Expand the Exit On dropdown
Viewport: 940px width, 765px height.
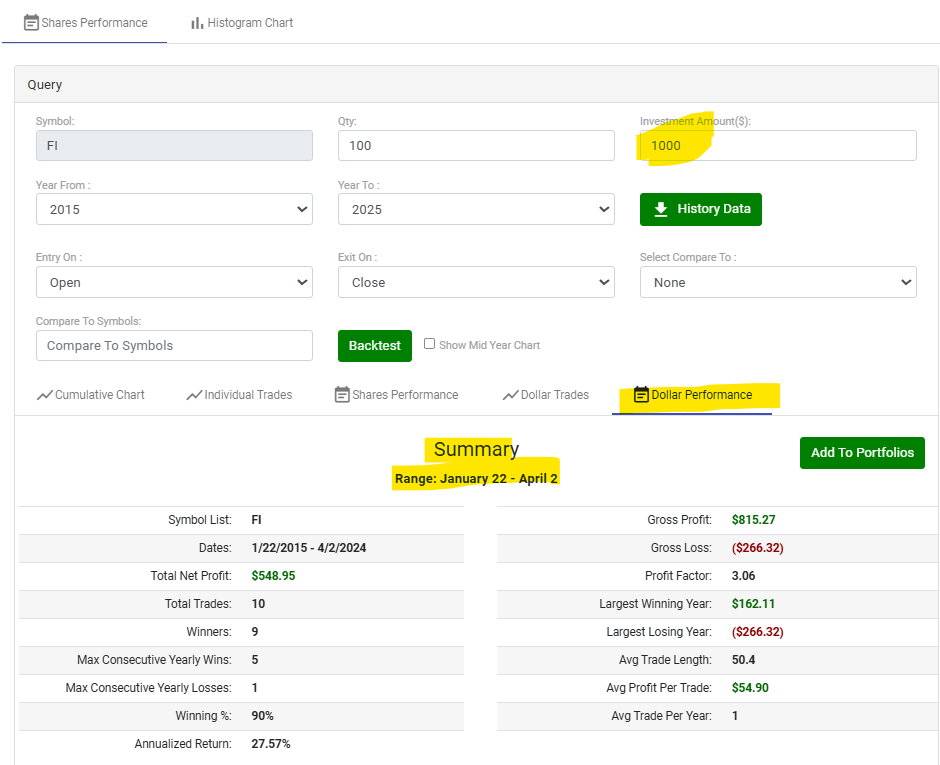[476, 282]
